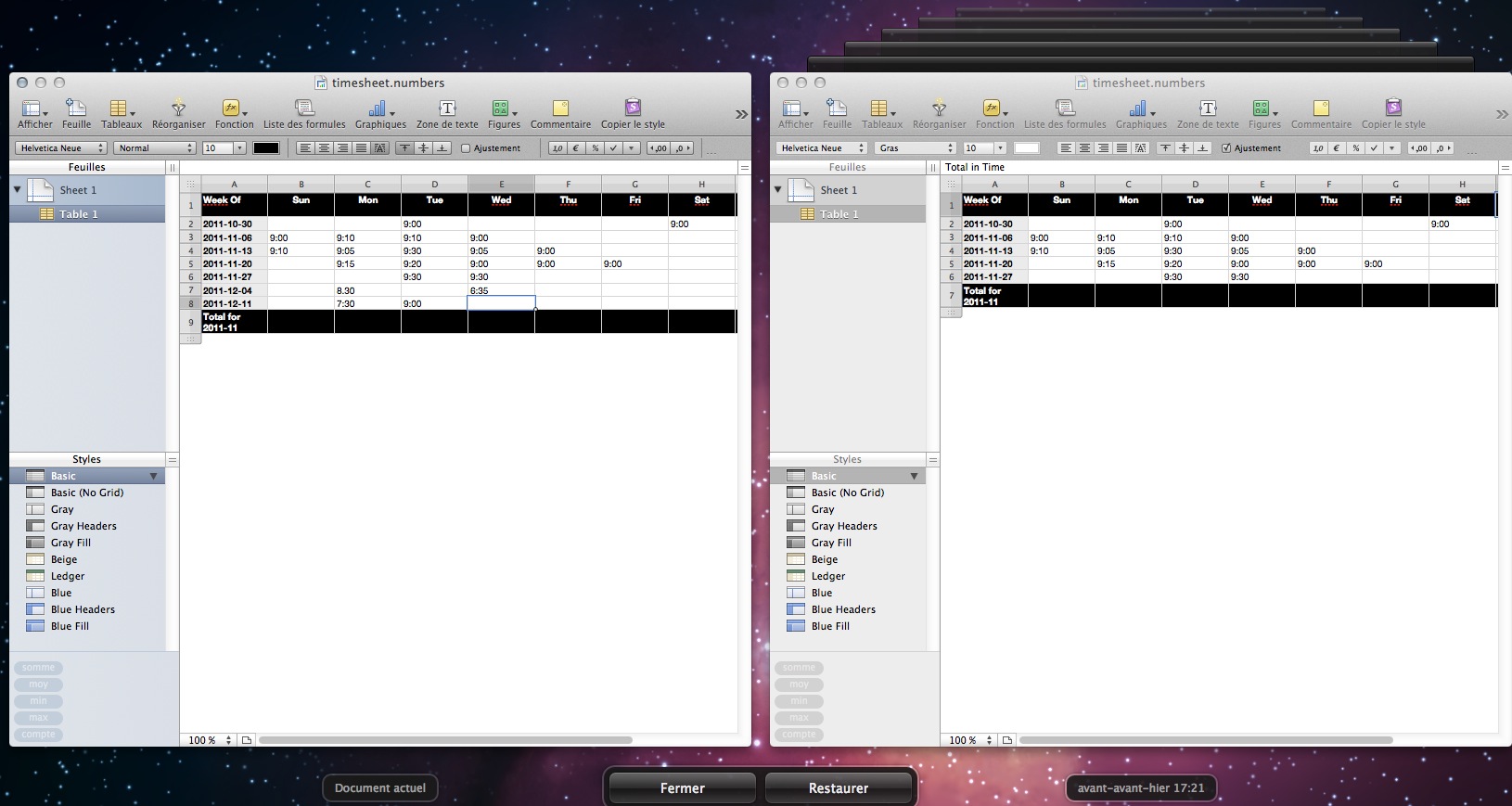Collapse Sheet 1 triangle in left window
1512x806 pixels.
pyautogui.click(x=17, y=189)
